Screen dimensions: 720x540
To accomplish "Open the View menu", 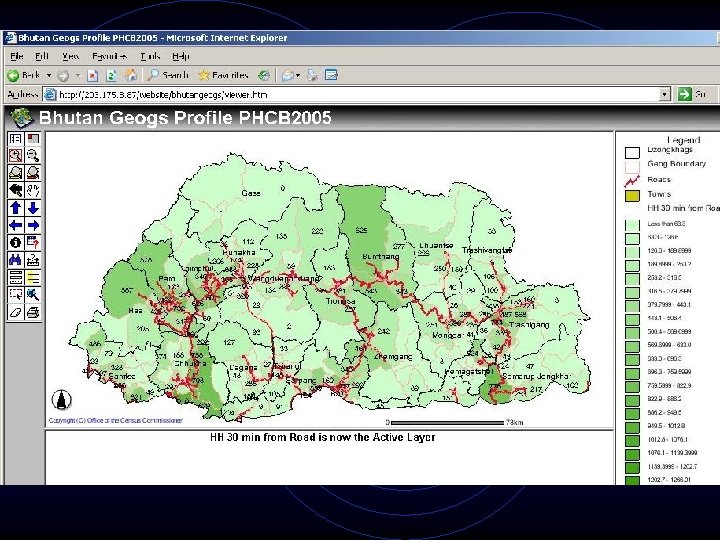I will [70, 56].
